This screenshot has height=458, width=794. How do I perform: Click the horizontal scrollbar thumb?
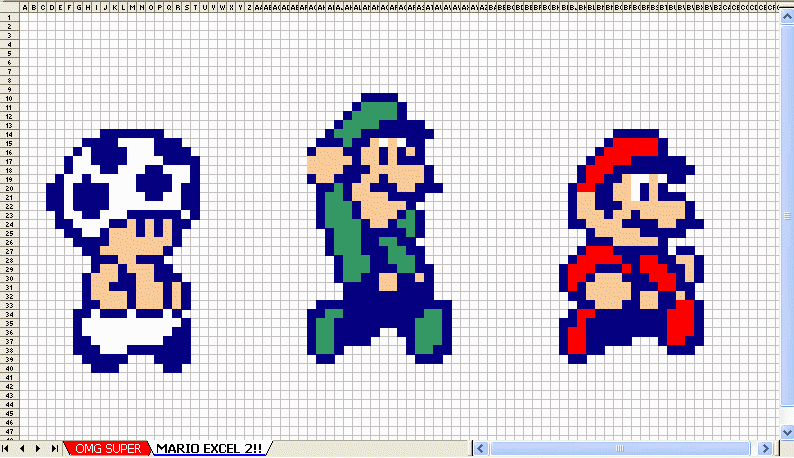(620, 448)
